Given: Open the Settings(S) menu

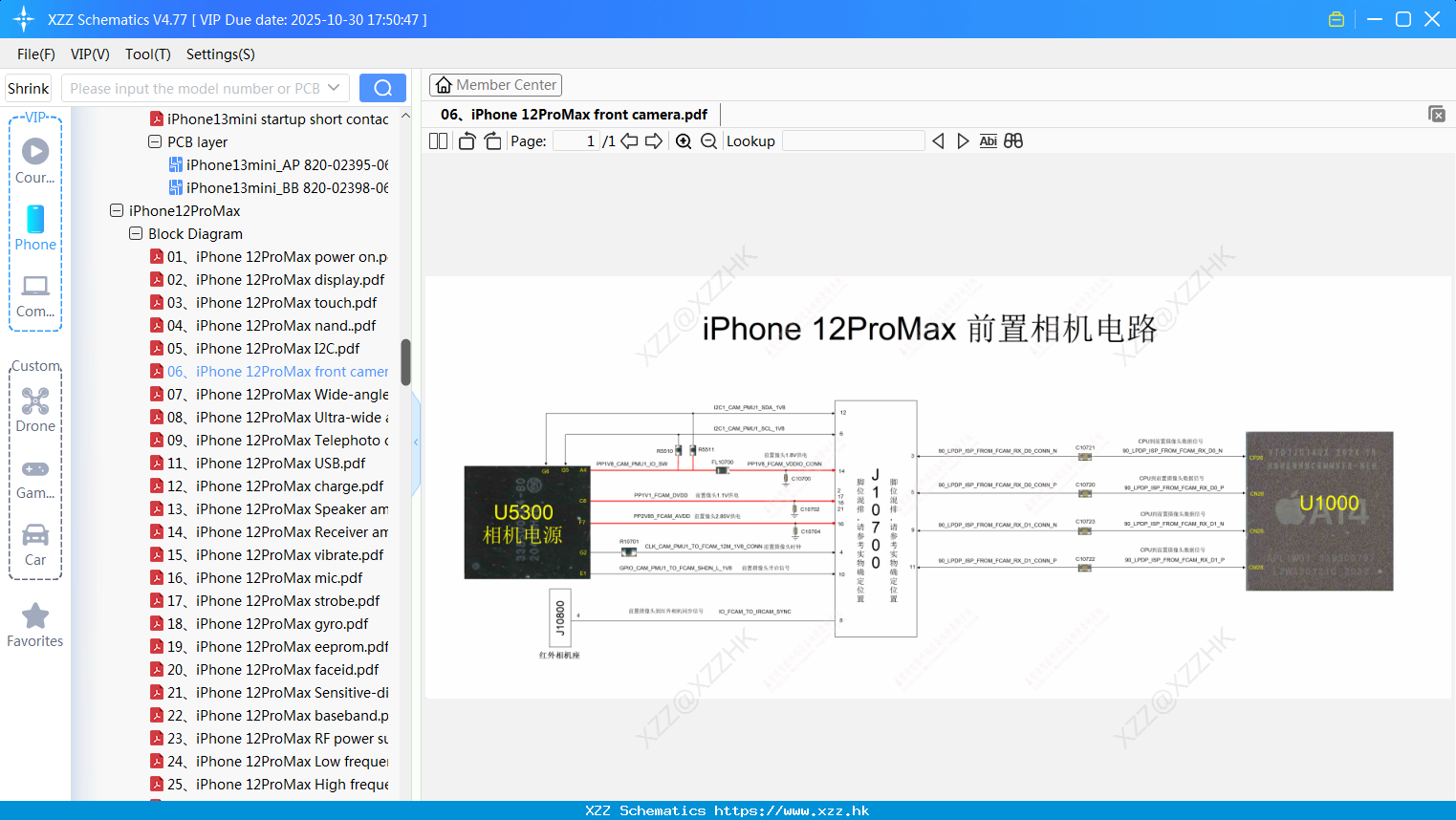Looking at the screenshot, I should click(221, 54).
